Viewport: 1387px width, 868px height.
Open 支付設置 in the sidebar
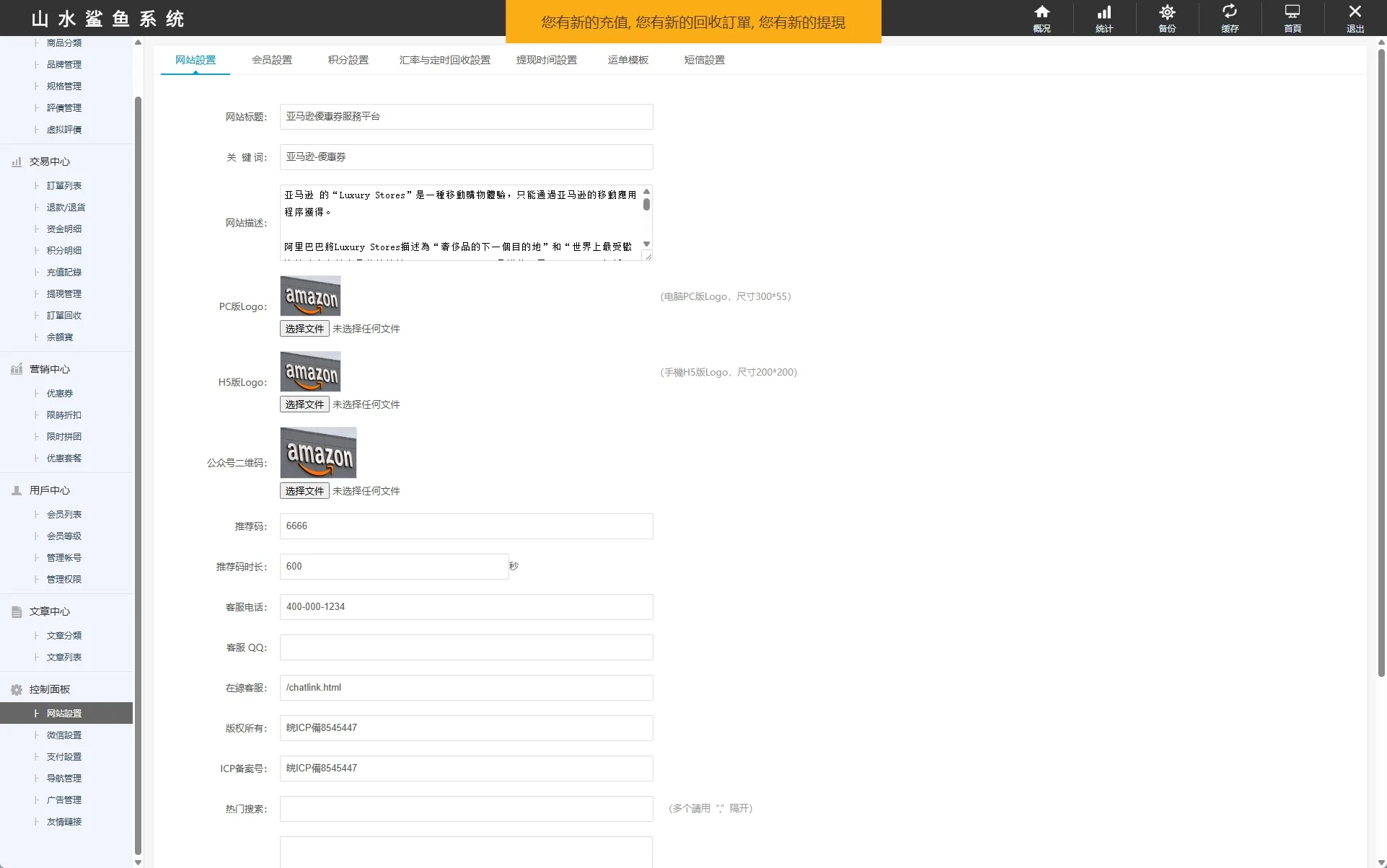(x=64, y=757)
